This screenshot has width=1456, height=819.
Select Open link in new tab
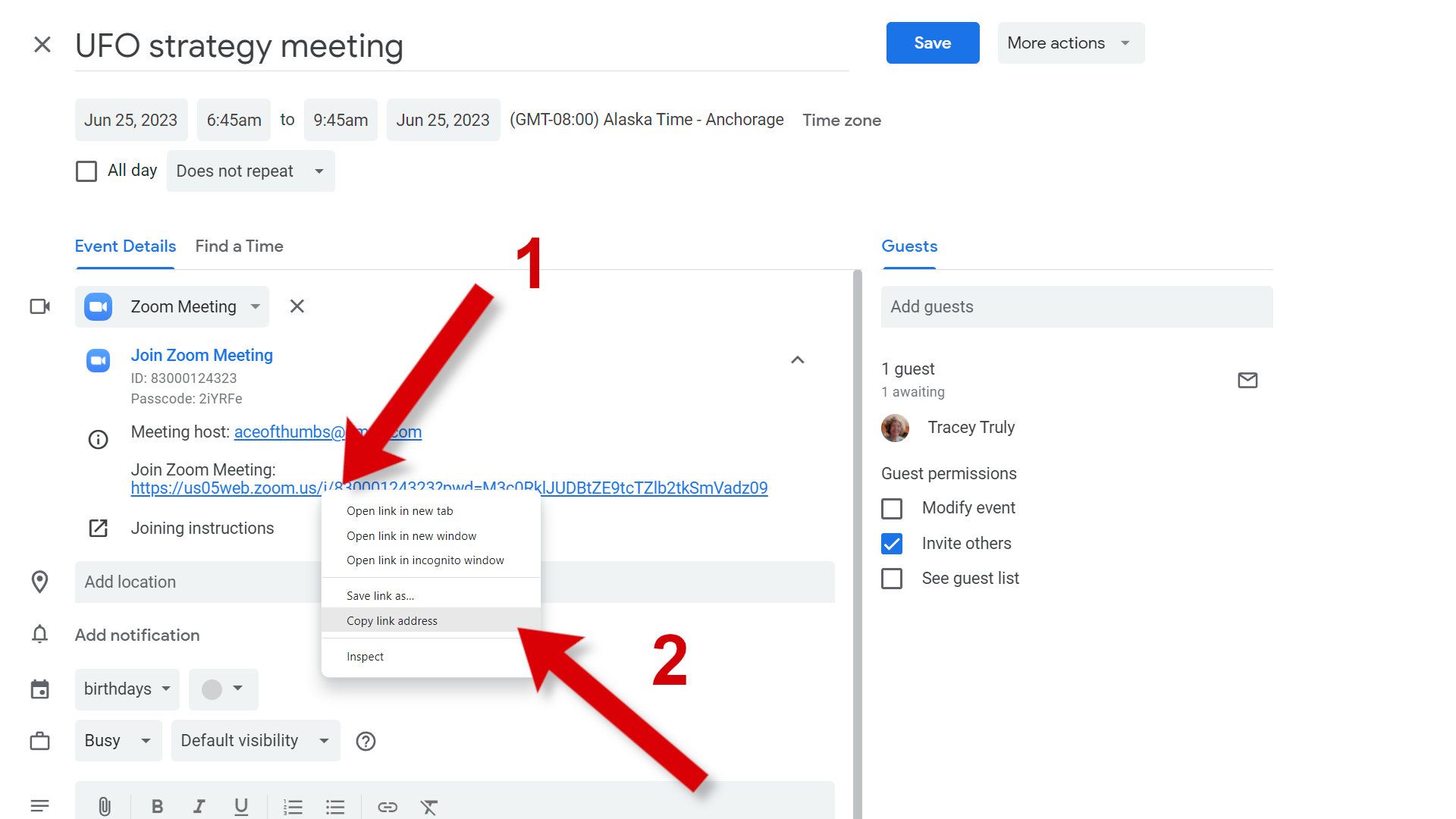(x=398, y=510)
